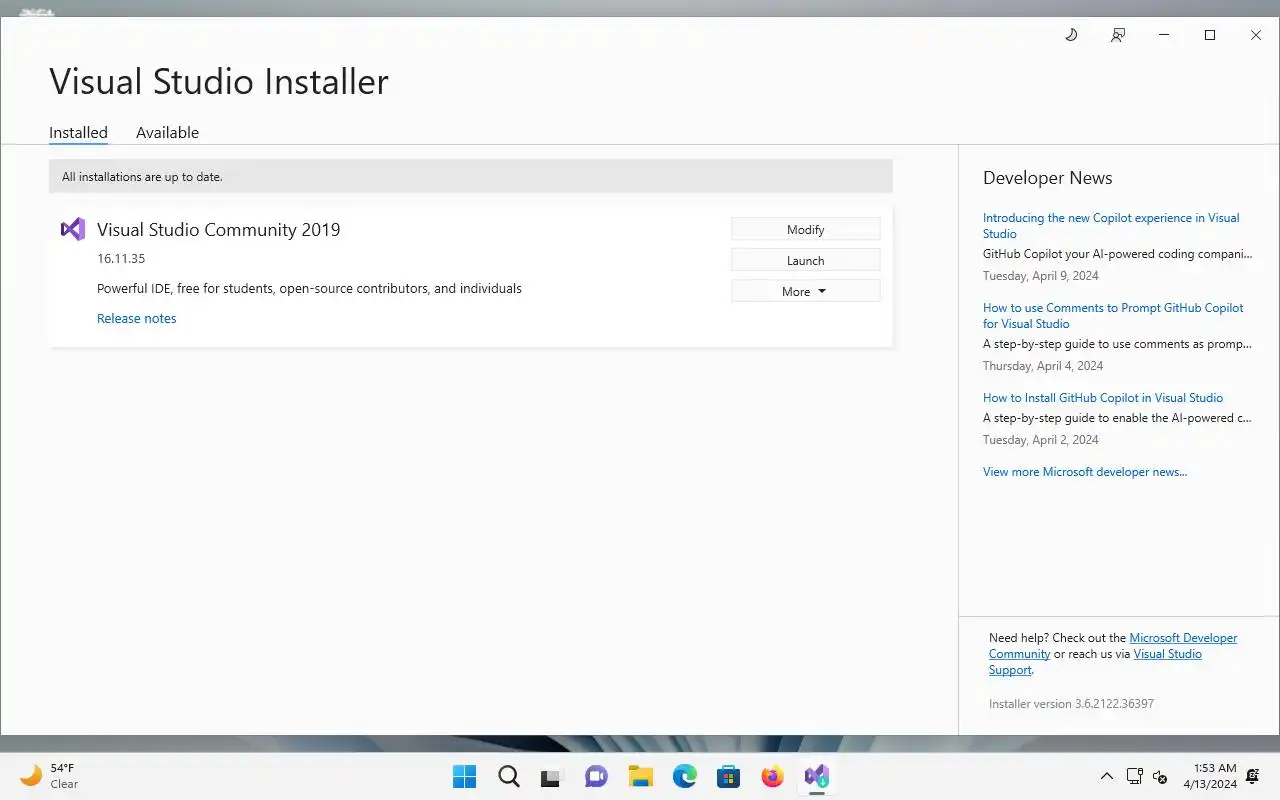Click the Developer News heading
This screenshot has width=1280, height=800.
(x=1047, y=177)
